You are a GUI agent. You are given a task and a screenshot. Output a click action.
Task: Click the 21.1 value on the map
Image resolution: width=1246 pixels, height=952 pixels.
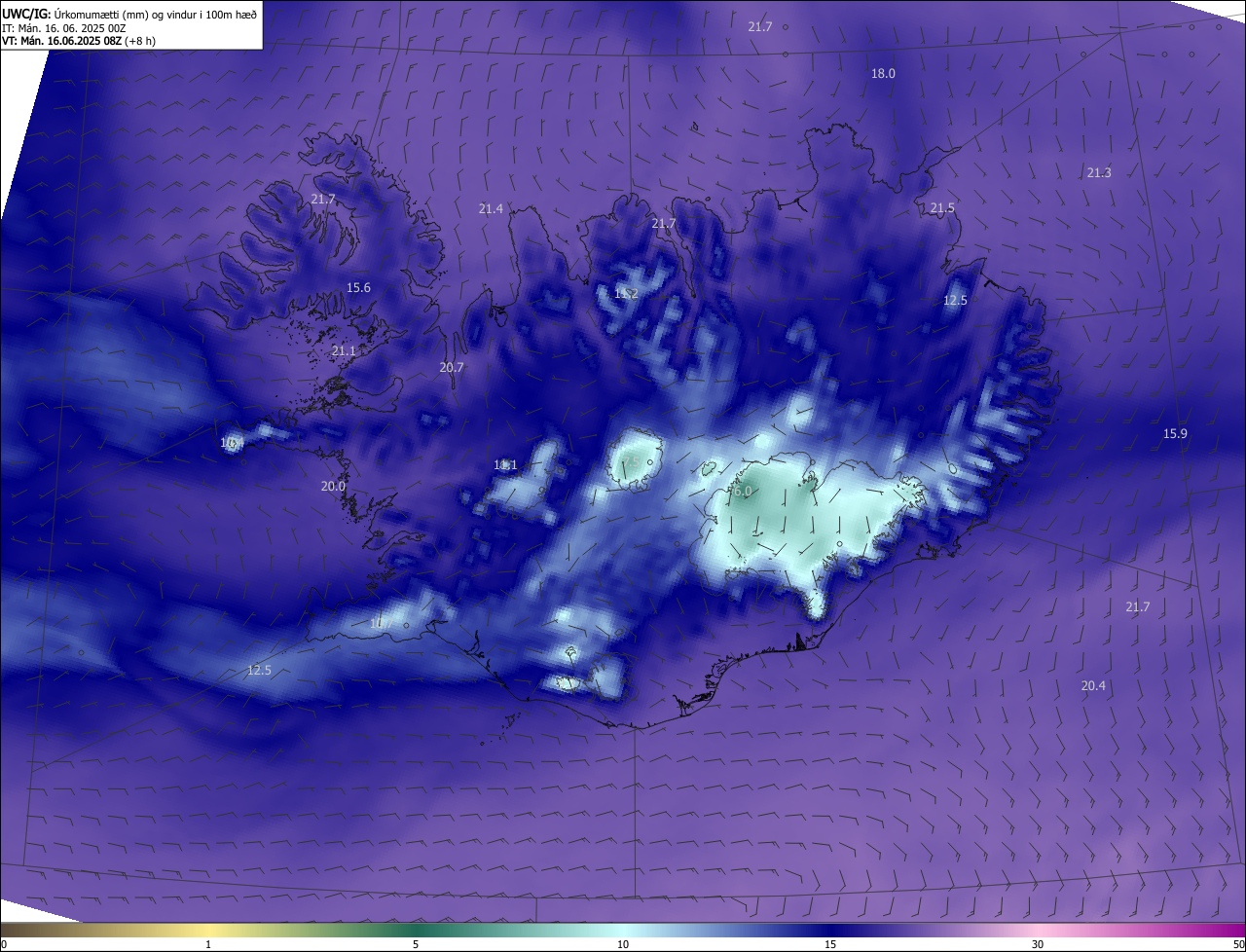[345, 351]
